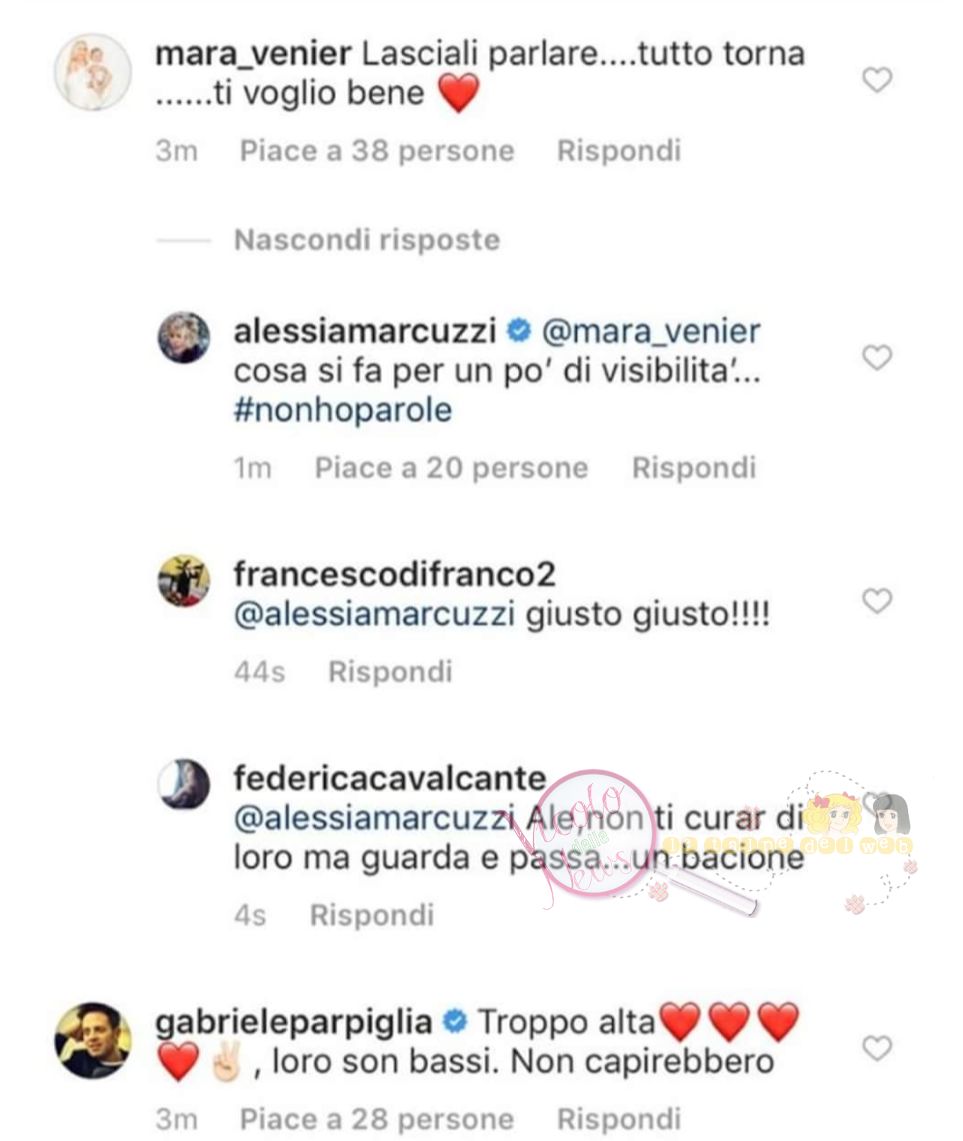The image size is (963, 1141).
Task: Like gabrieleparpiglia's comment with heart icon
Action: [x=877, y=1048]
